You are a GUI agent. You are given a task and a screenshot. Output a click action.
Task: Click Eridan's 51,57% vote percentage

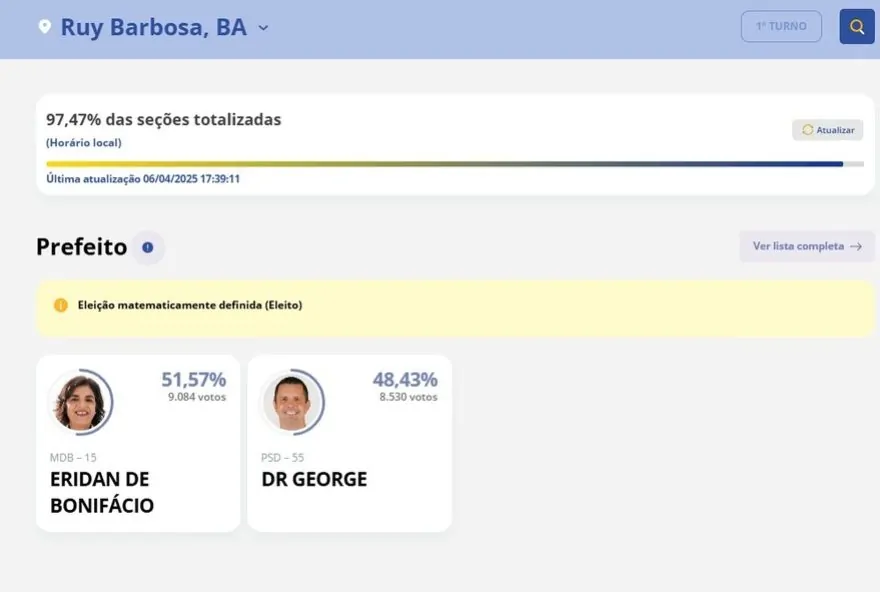194,380
